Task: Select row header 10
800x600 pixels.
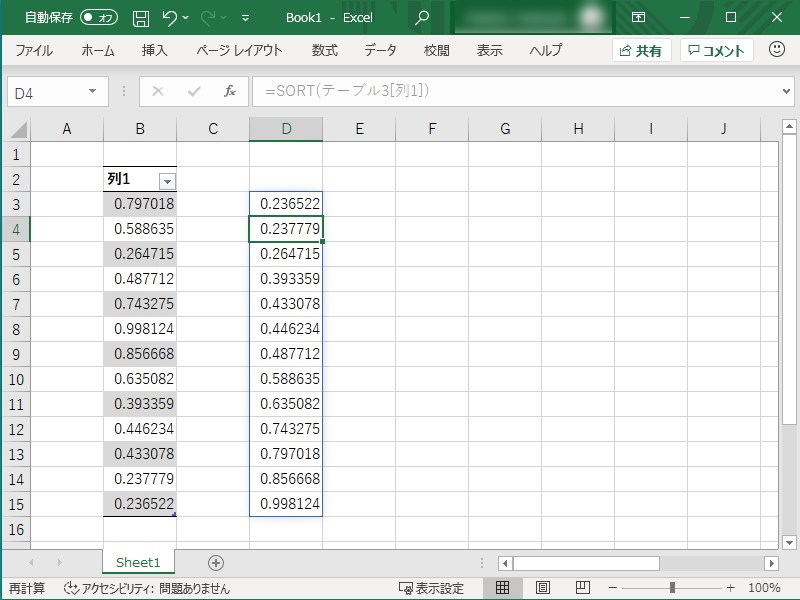Action: 16,380
